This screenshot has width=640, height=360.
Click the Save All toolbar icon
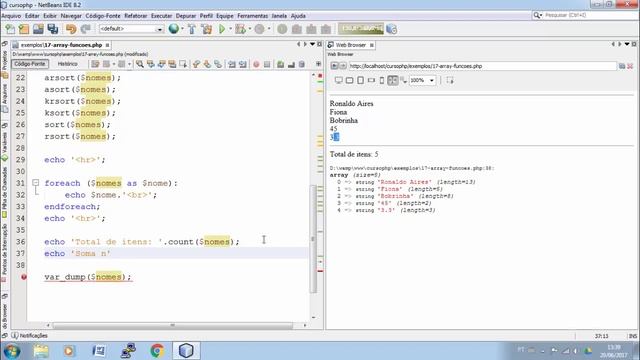(x=53, y=29)
